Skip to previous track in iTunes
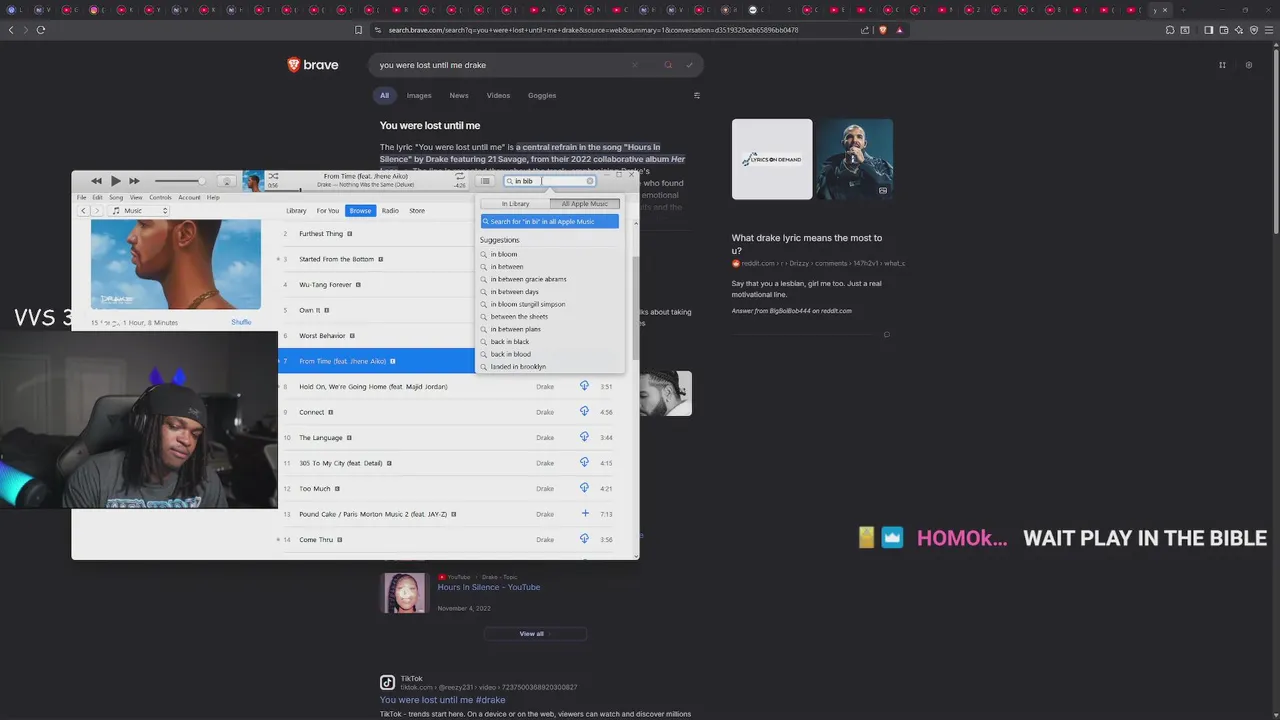The height and width of the screenshot is (720, 1280). pyautogui.click(x=96, y=181)
